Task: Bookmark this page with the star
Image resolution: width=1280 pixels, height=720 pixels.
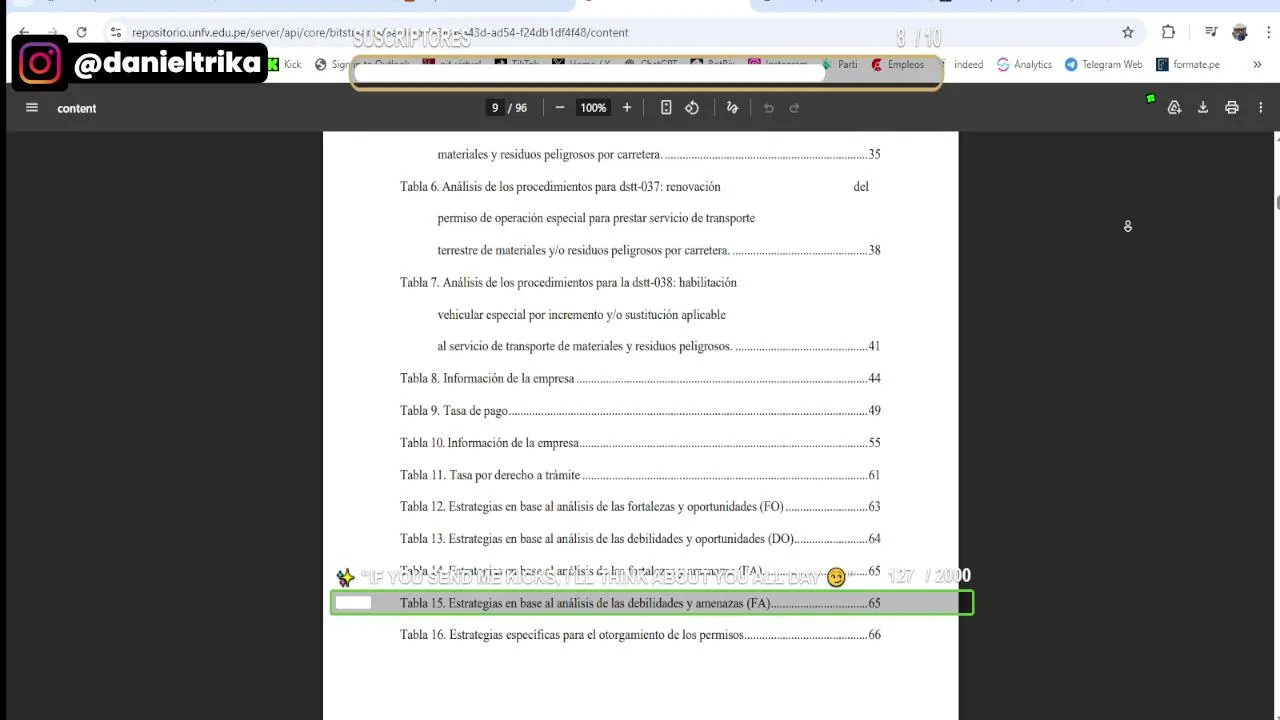Action: [x=1128, y=32]
